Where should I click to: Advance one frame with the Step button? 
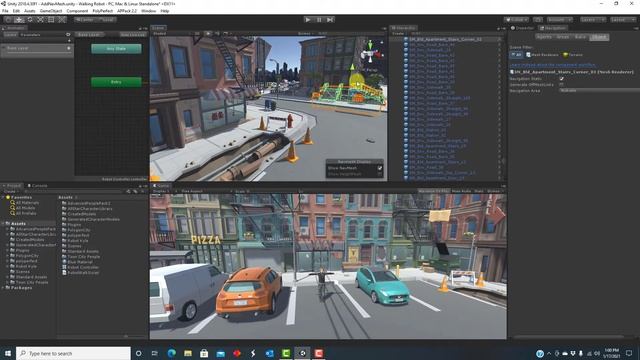tap(330, 20)
